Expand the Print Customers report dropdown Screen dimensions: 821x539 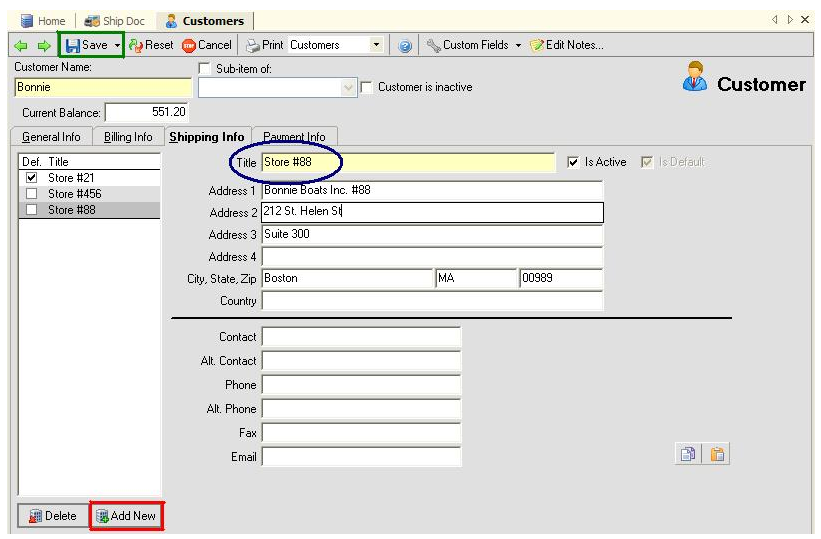click(376, 45)
